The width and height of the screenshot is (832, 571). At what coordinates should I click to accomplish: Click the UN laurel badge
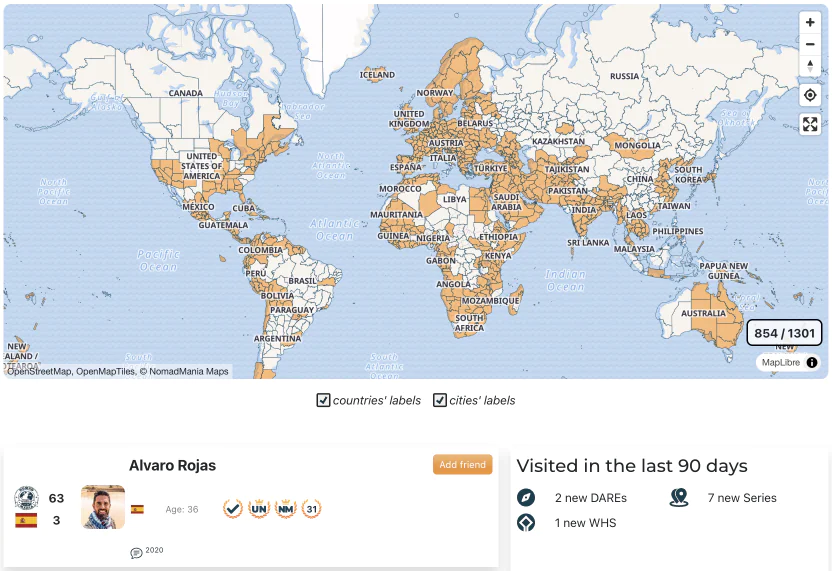click(x=259, y=509)
